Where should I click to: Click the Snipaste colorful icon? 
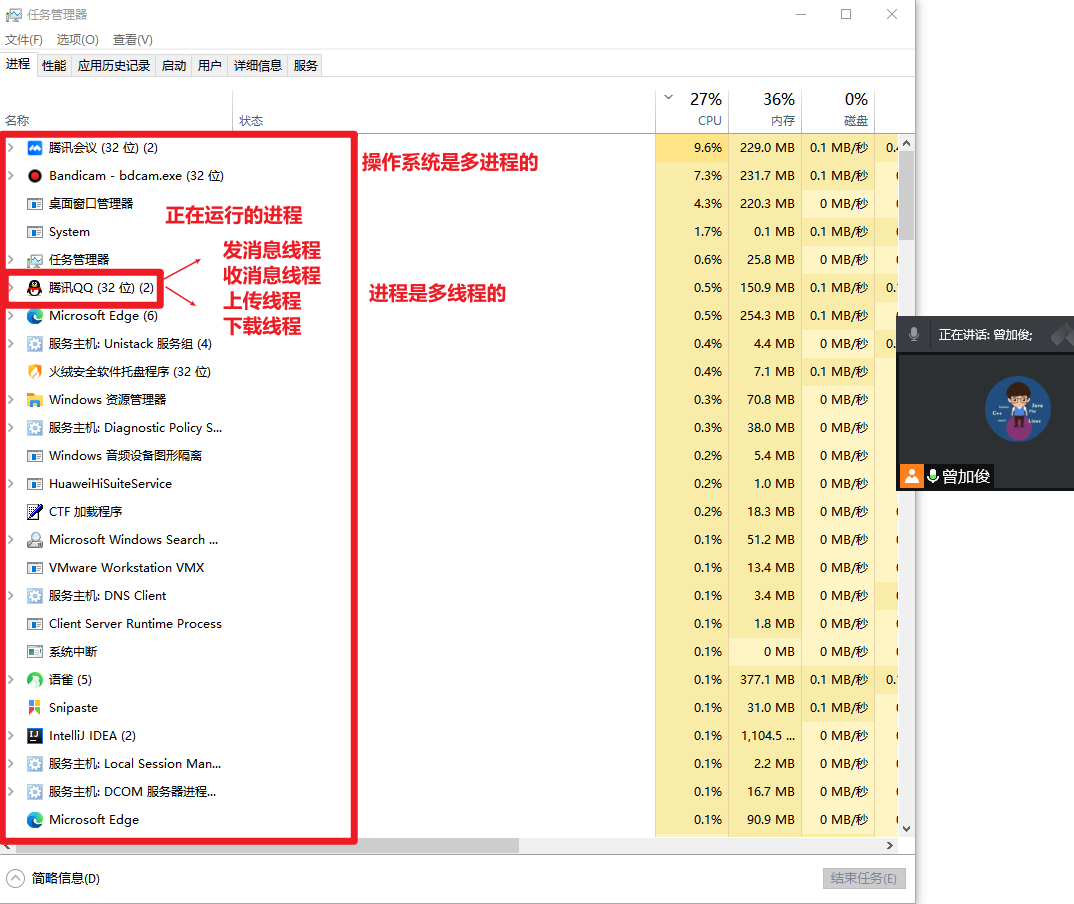click(x=34, y=707)
